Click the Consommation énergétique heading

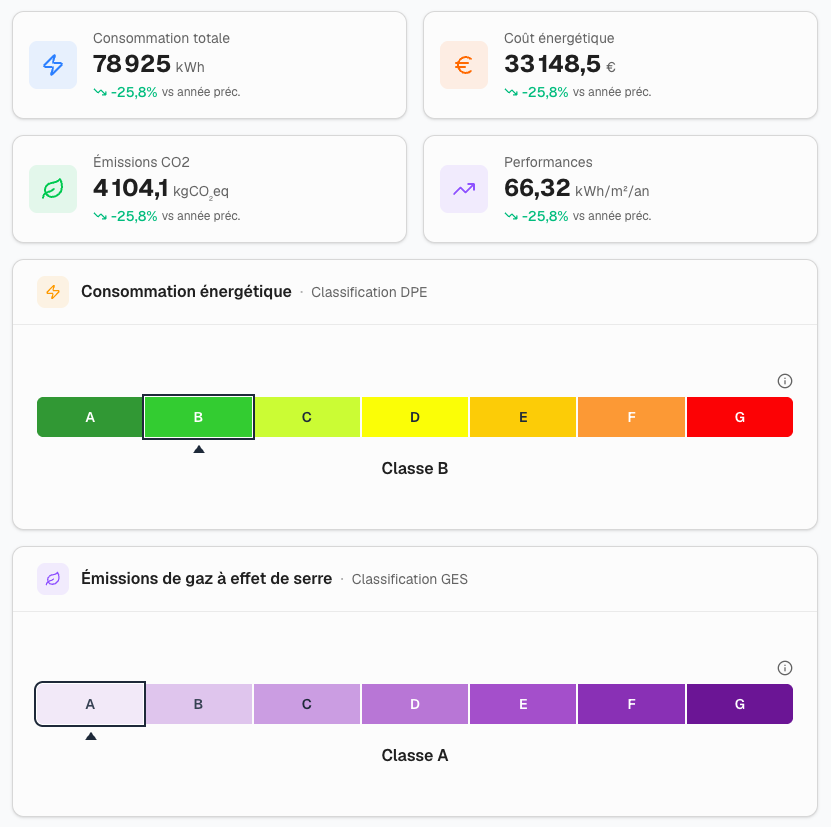pyautogui.click(x=186, y=292)
